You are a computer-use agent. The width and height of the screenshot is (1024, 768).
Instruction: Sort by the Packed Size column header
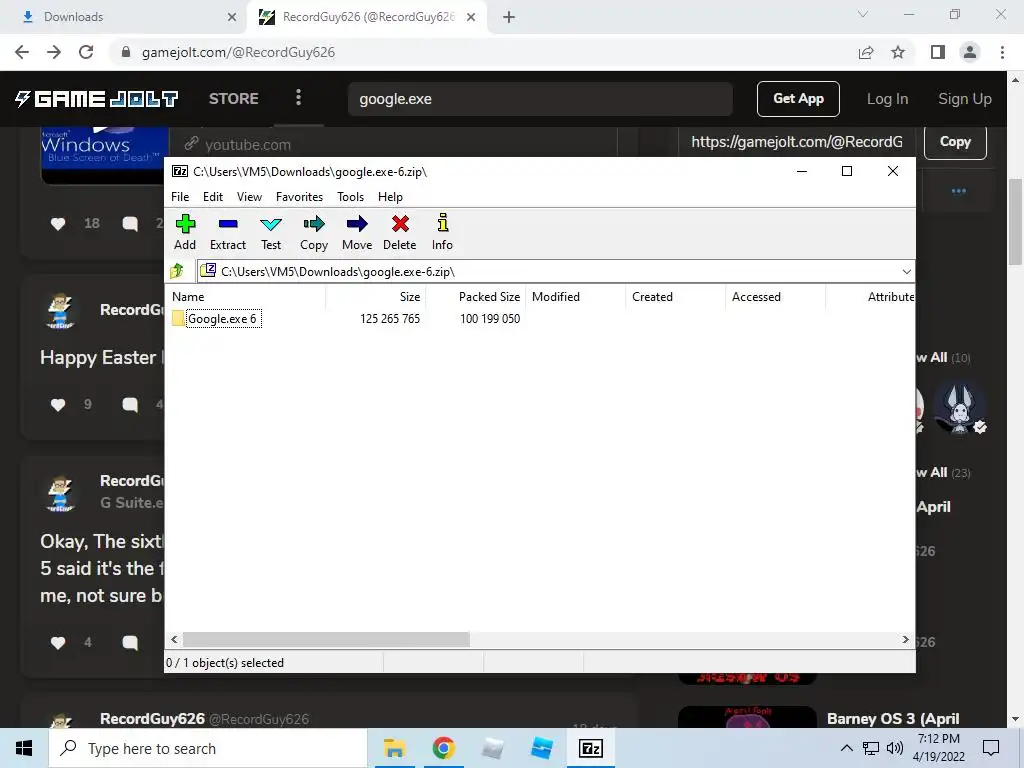[x=475, y=296]
